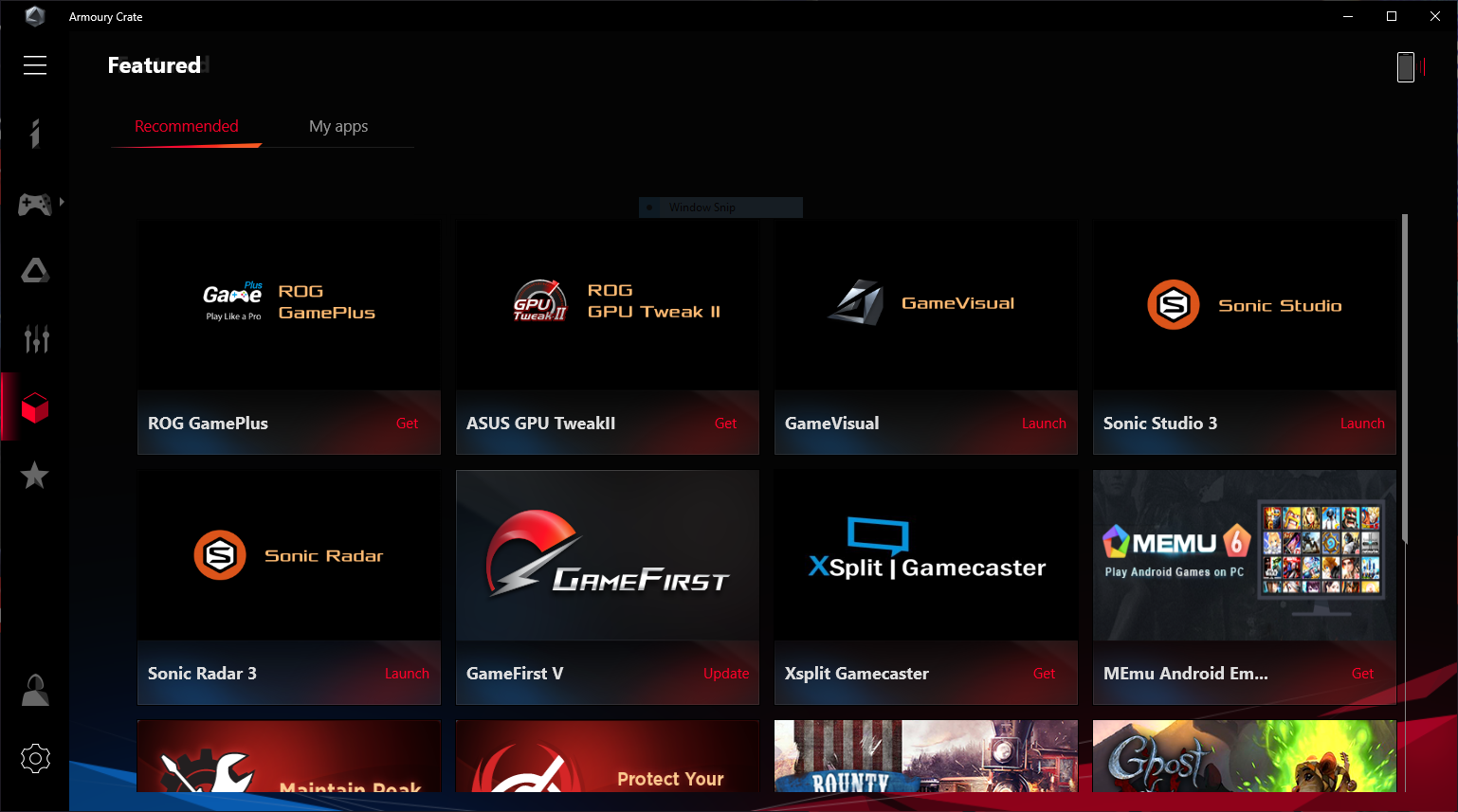Select the red cube Featured sidebar icon

pyautogui.click(x=35, y=407)
